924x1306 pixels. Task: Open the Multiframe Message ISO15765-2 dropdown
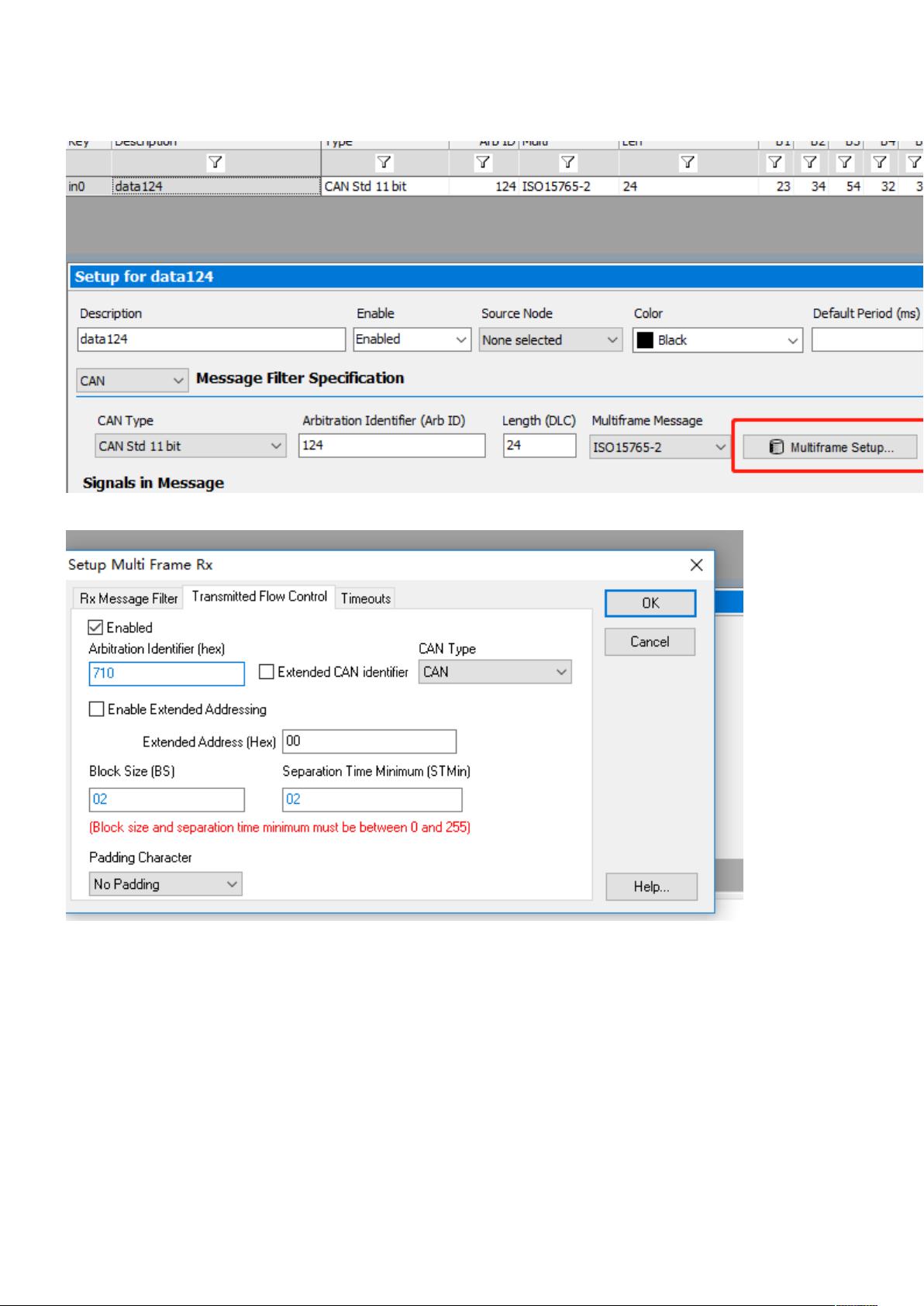click(660, 447)
